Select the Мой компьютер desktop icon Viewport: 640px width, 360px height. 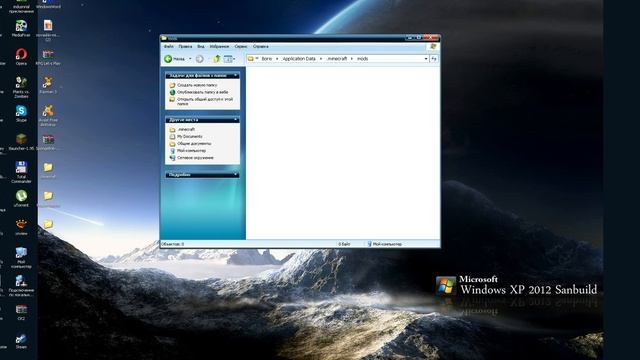coord(21,257)
